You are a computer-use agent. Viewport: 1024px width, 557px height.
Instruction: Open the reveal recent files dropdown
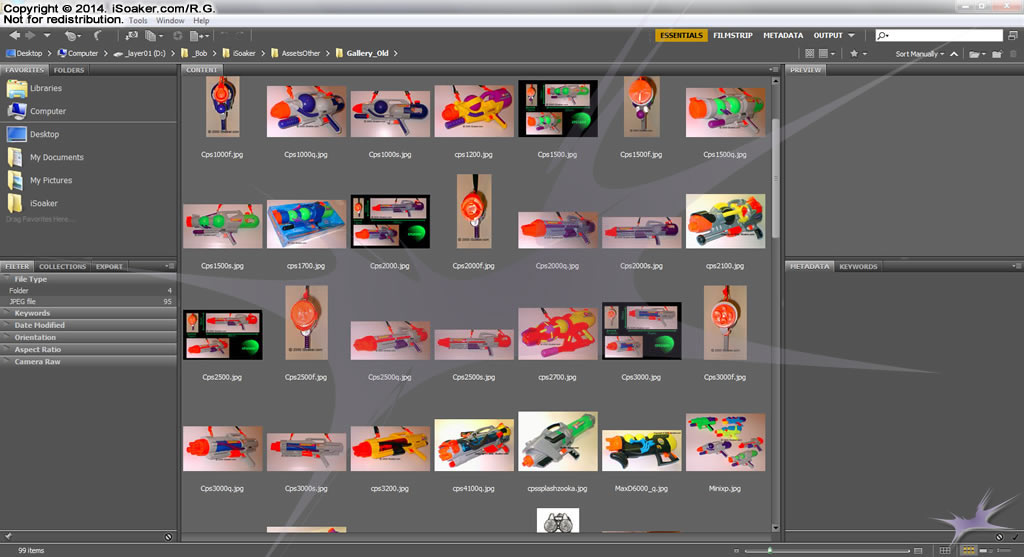tap(72, 35)
